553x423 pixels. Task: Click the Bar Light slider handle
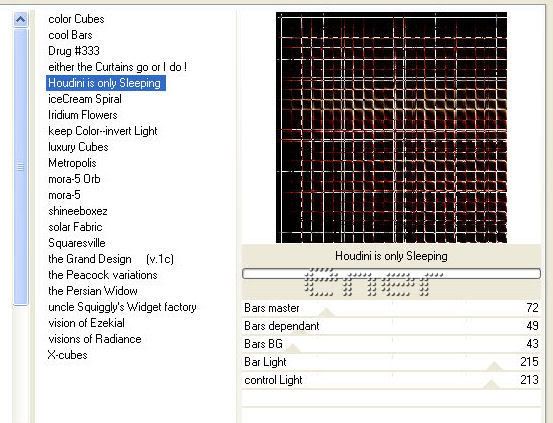494,366
